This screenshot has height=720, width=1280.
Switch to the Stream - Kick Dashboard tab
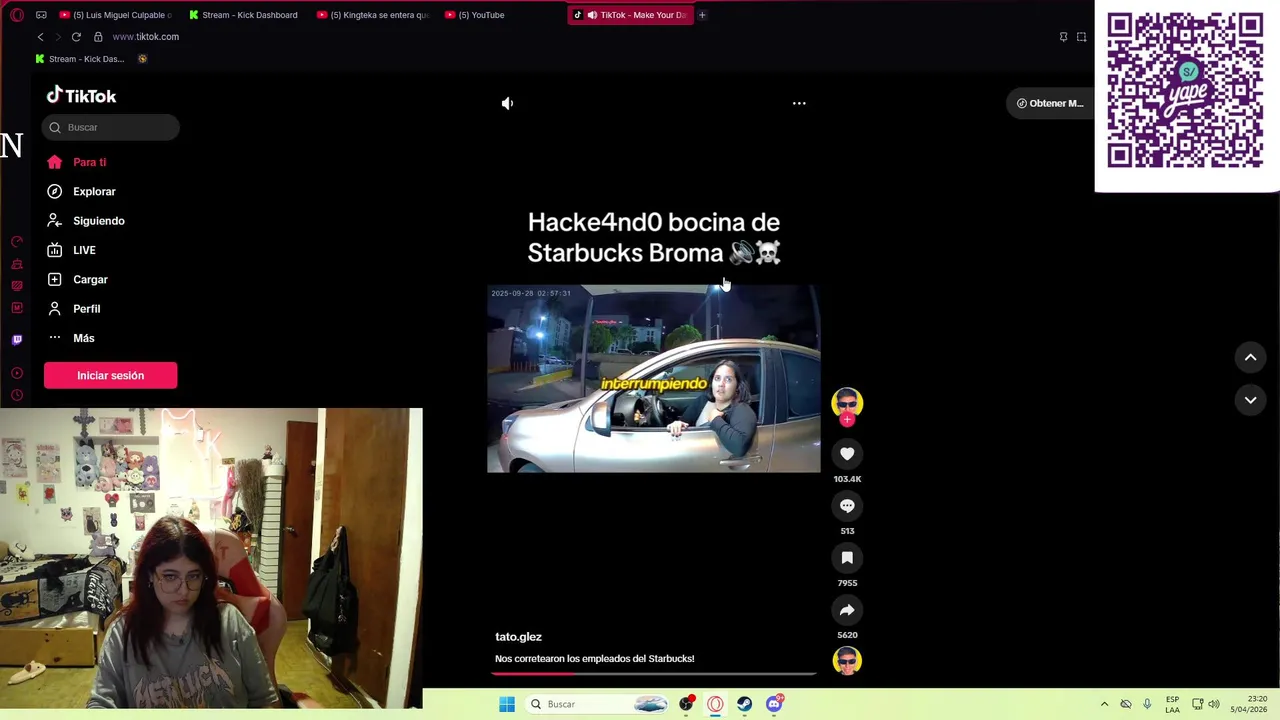243,15
